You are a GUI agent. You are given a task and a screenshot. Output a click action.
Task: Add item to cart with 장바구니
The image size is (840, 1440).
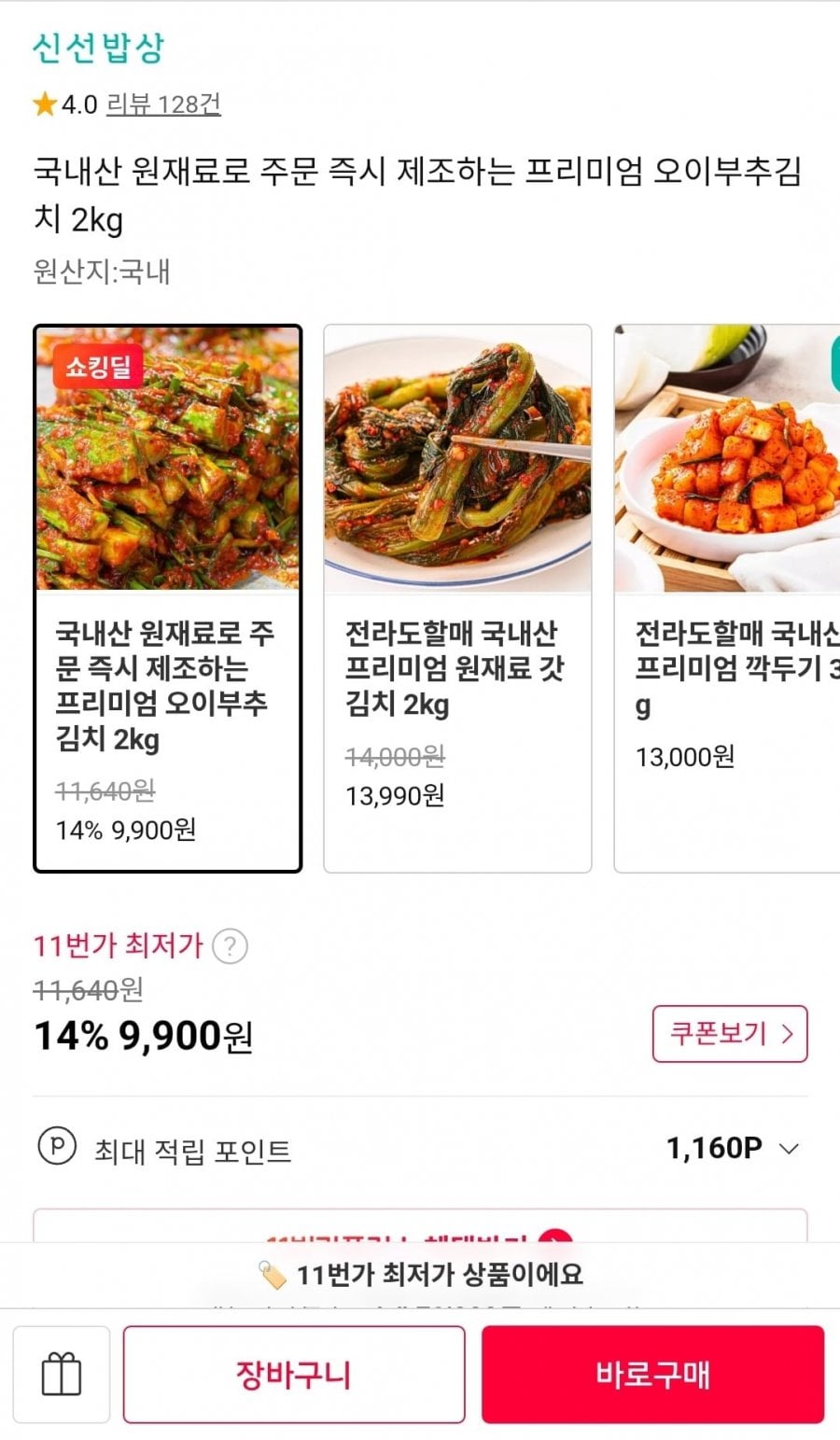click(294, 1375)
